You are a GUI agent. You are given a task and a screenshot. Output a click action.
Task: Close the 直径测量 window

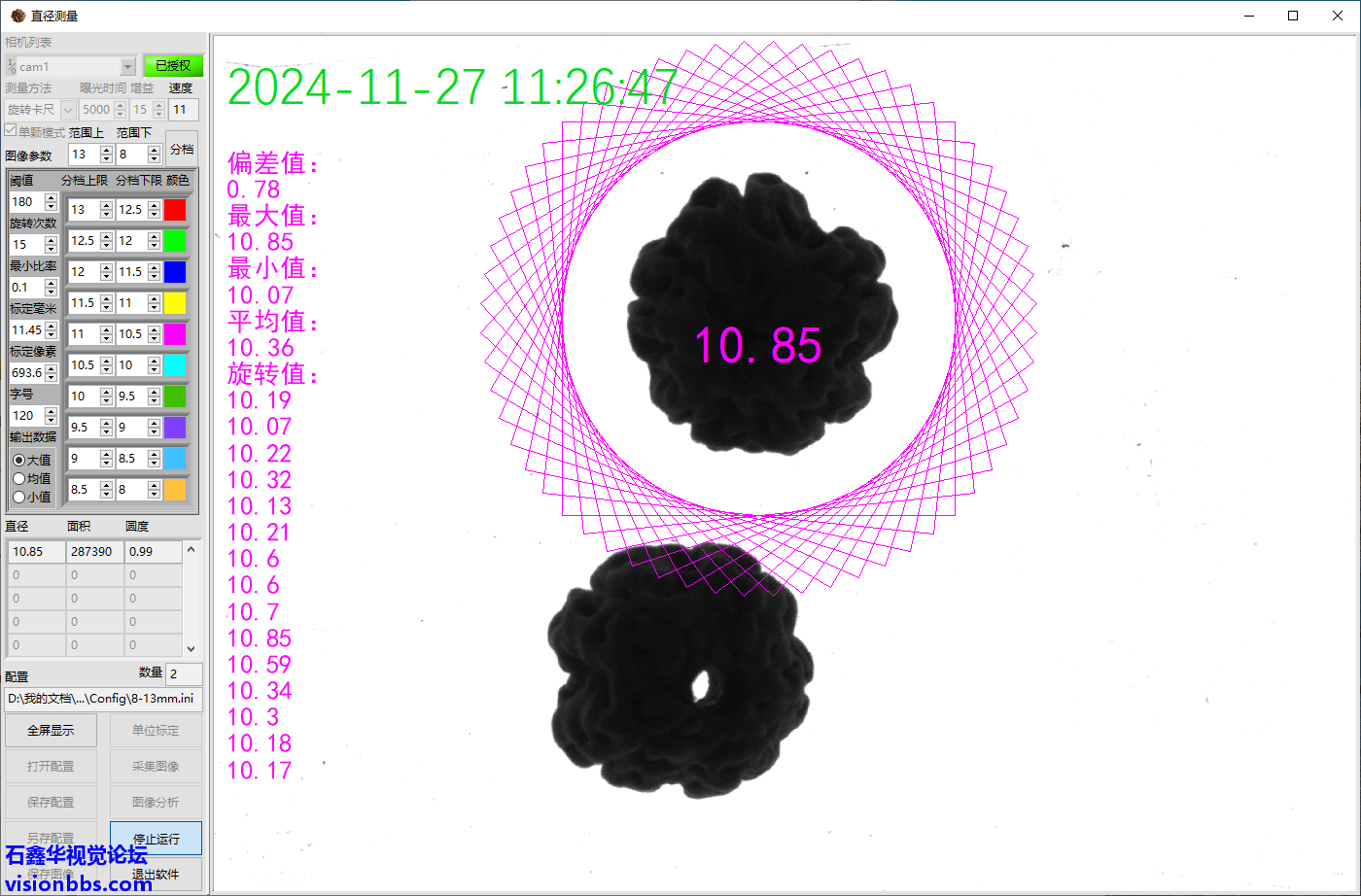1338,16
